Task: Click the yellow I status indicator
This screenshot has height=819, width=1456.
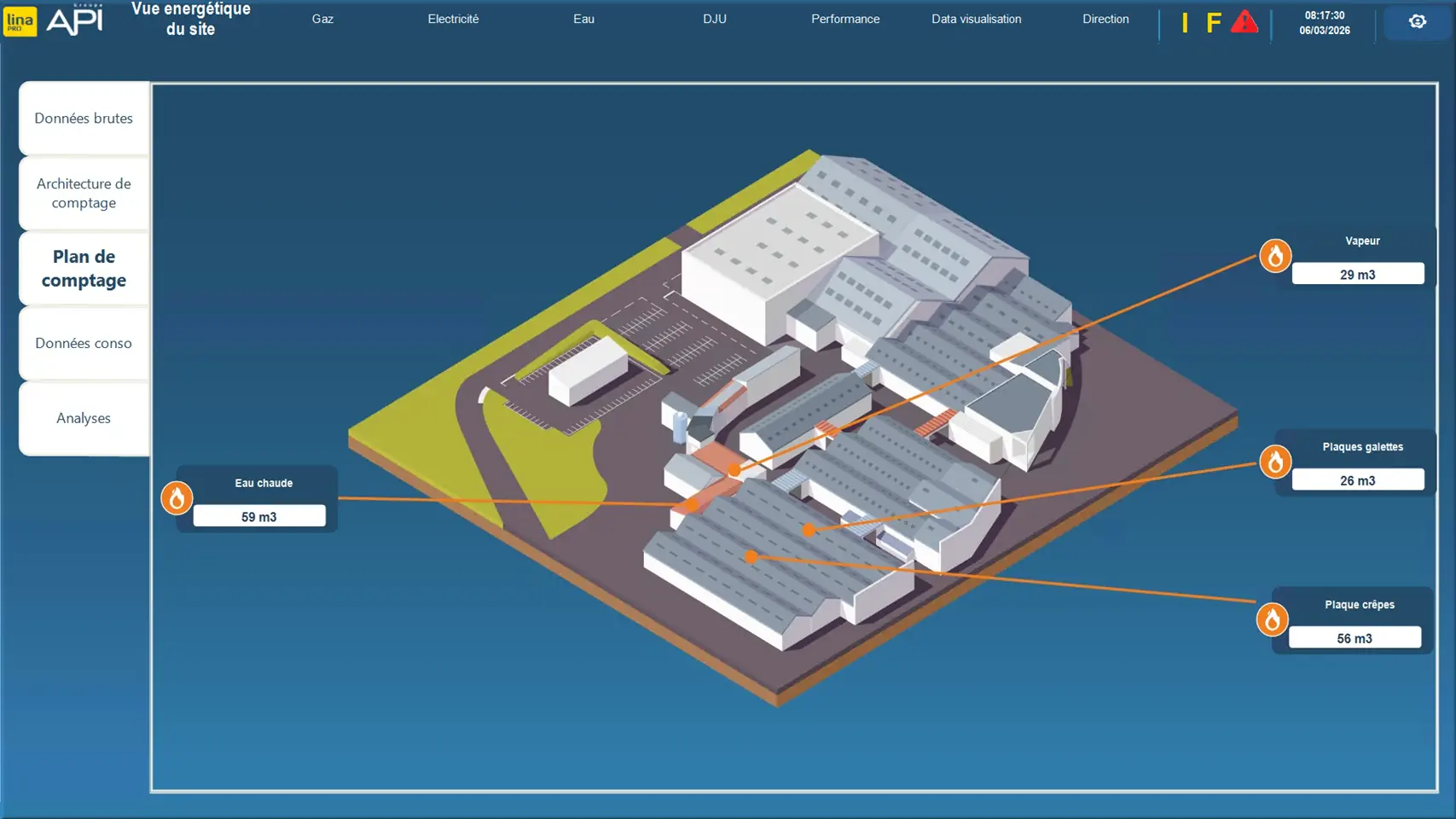Action: pyautogui.click(x=1185, y=23)
